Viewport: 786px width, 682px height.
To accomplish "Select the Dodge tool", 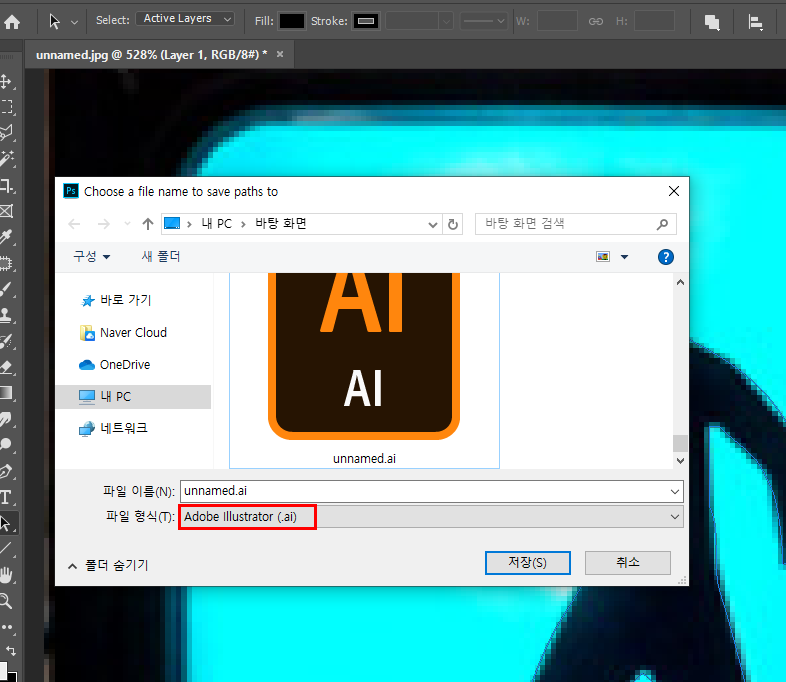I will (x=6, y=445).
